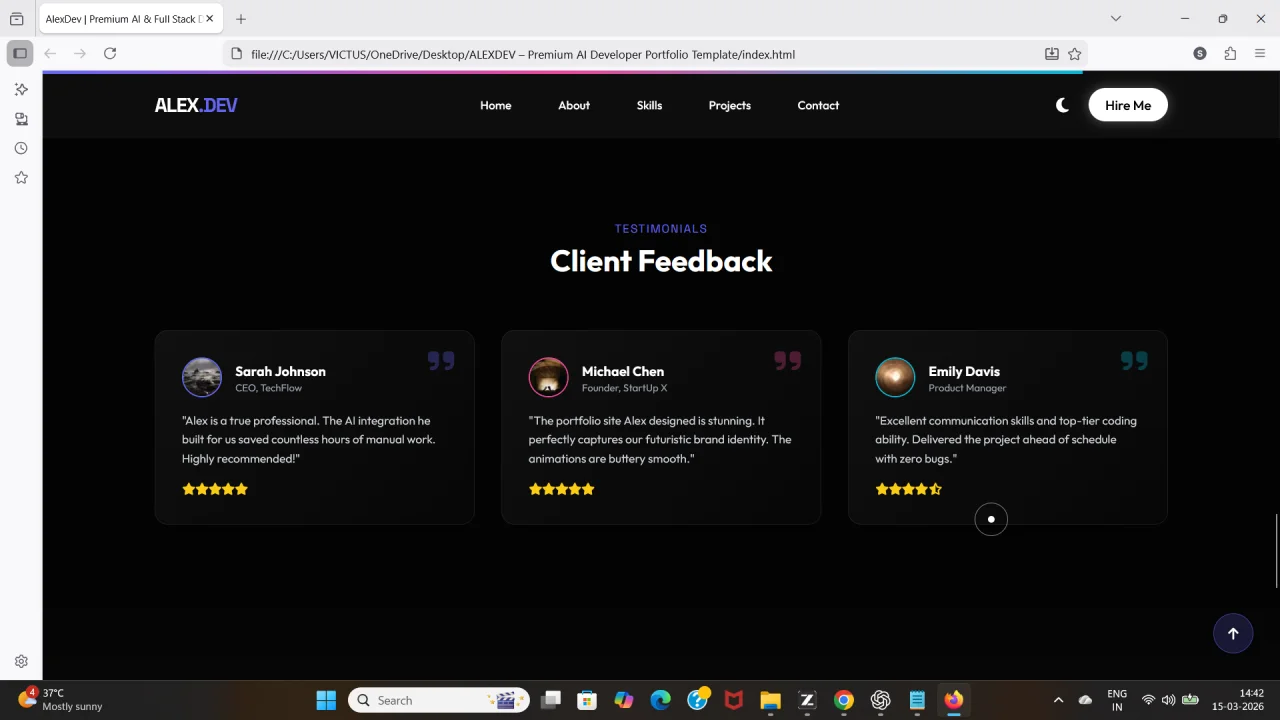Click the scroll-to-top arrow button
This screenshot has width=1280, height=720.
tap(1233, 633)
